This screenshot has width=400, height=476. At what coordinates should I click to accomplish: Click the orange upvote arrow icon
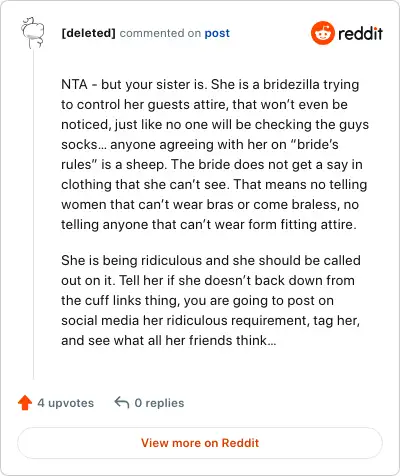pyautogui.click(x=25, y=403)
